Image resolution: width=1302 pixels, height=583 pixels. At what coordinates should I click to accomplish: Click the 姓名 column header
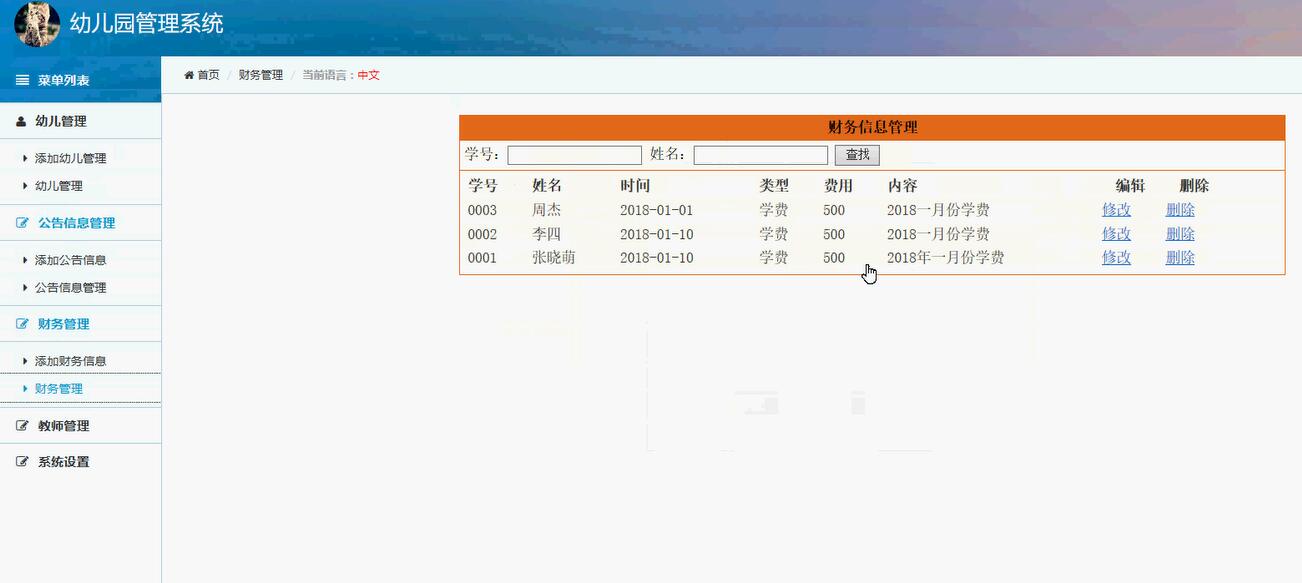tap(547, 186)
